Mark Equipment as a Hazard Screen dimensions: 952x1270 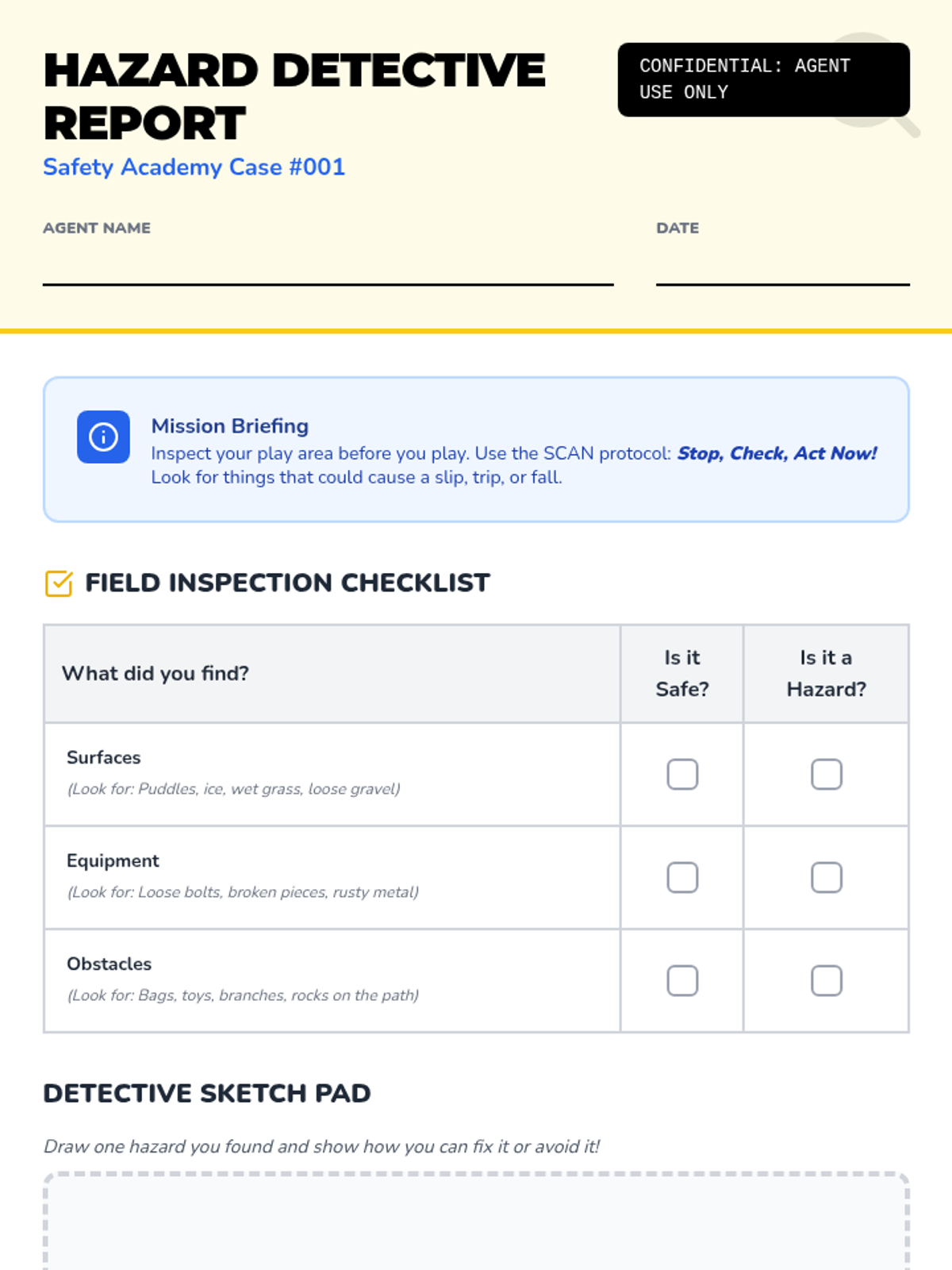pyautogui.click(x=826, y=877)
